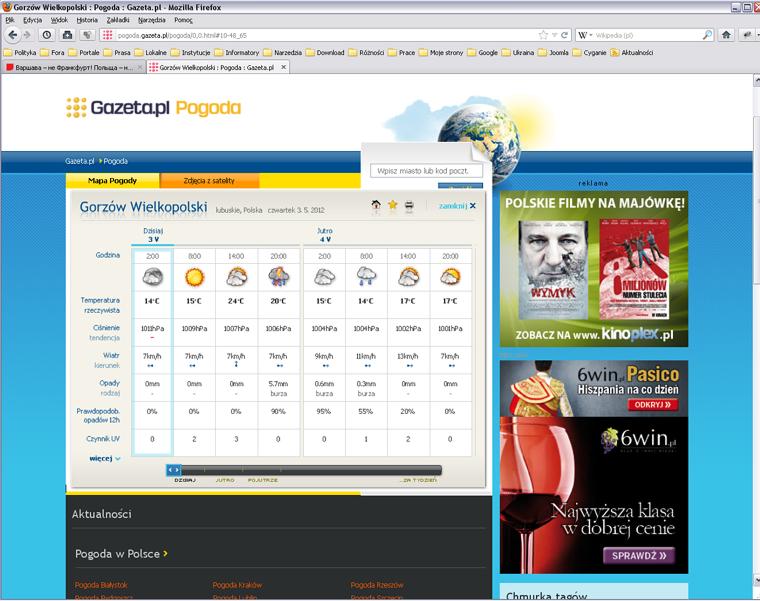The width and height of the screenshot is (760, 601).
Task: Open the Pogoda Rzeszów link
Action: 377,585
